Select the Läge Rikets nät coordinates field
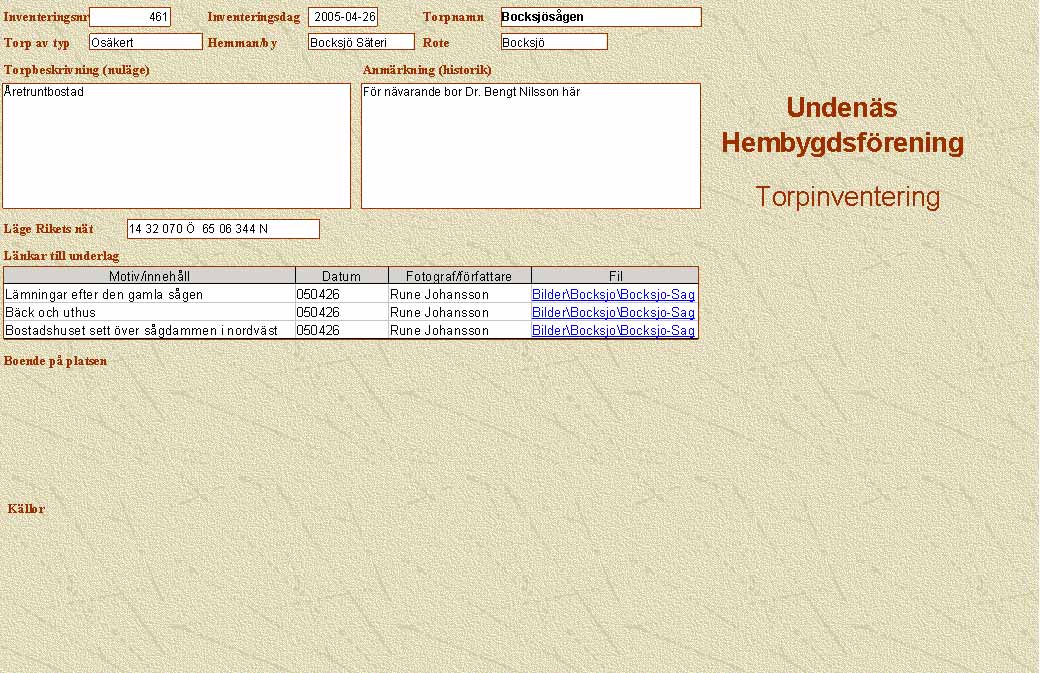This screenshot has height=673, width=1040. (x=222, y=229)
